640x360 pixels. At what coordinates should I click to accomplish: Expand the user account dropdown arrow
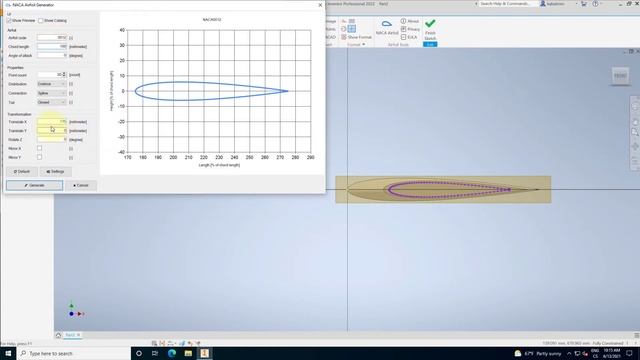(576, 4)
